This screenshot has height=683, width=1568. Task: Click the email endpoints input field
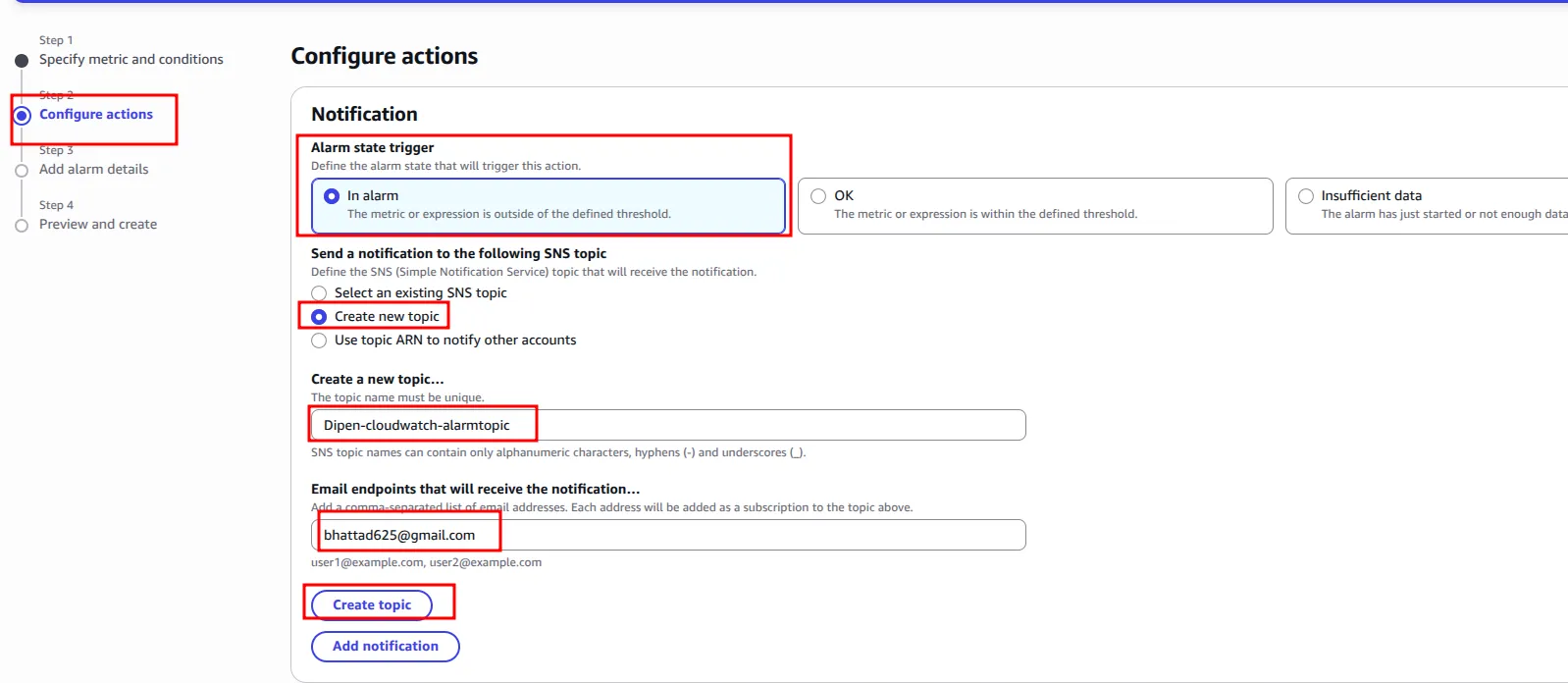click(668, 535)
